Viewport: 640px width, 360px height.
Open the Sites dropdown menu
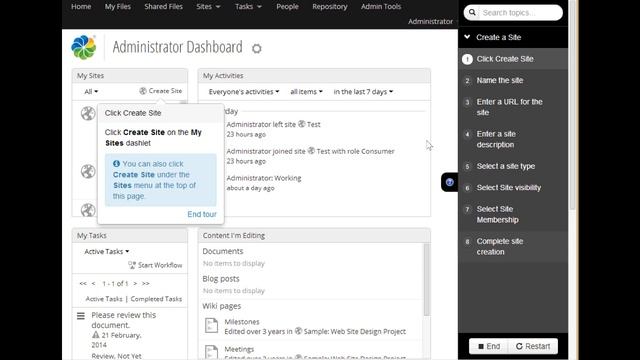[208, 7]
